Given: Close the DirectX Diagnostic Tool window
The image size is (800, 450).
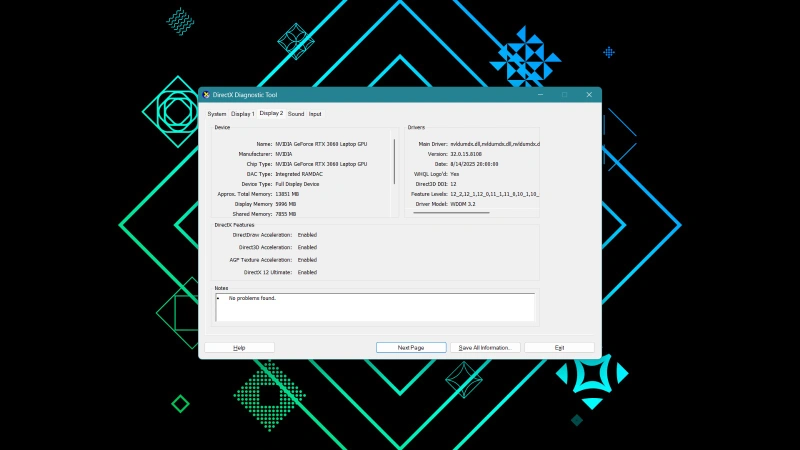Looking at the screenshot, I should (x=588, y=95).
